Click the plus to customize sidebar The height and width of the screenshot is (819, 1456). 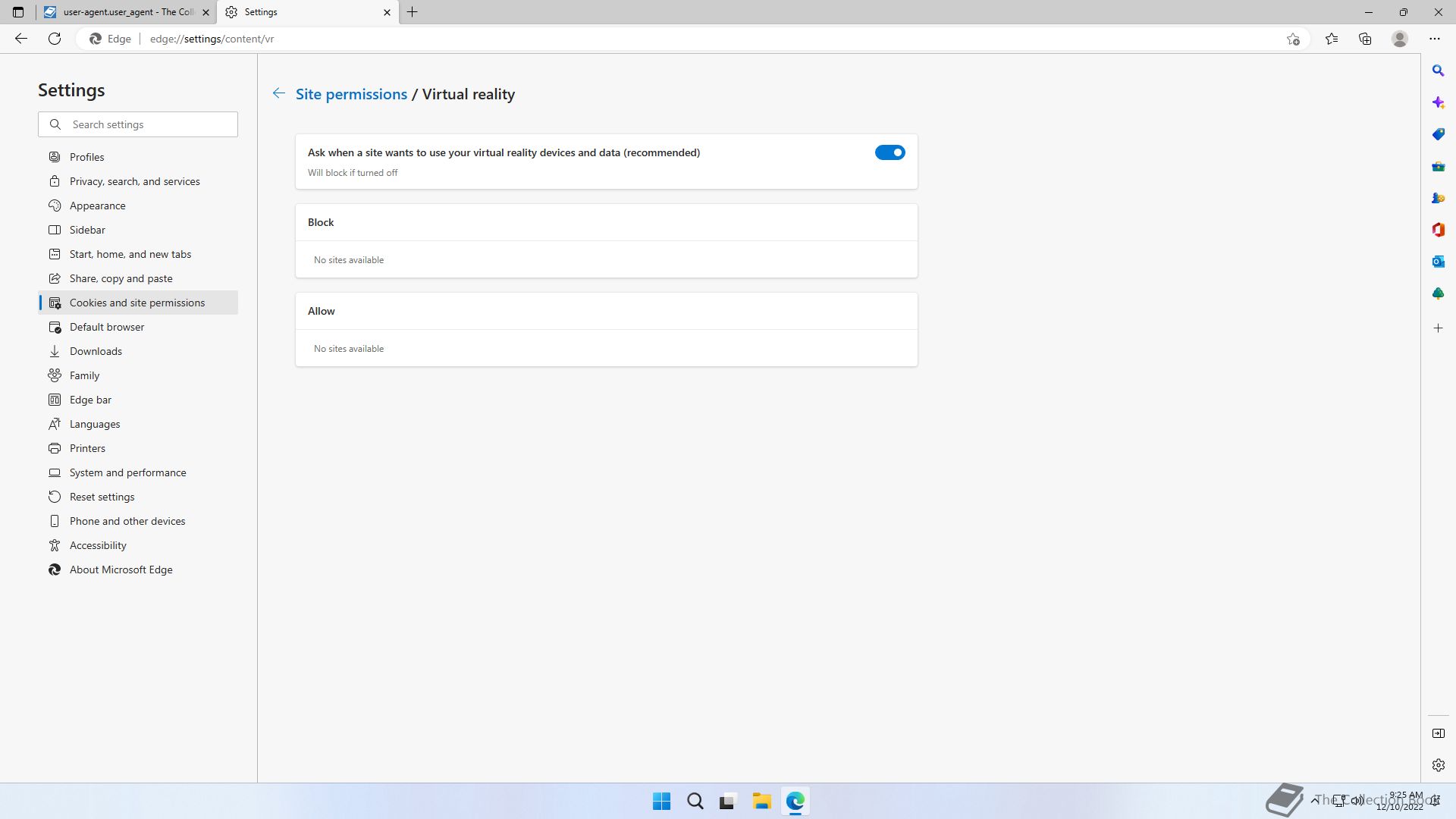(1438, 328)
